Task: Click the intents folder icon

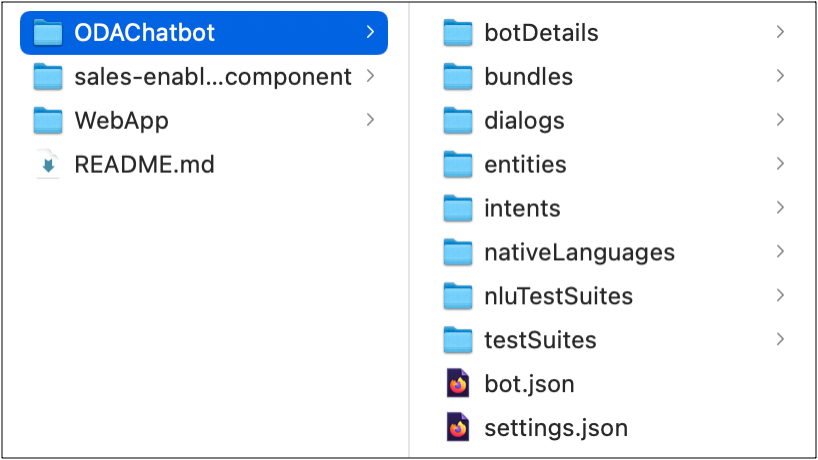Action: pos(458,208)
